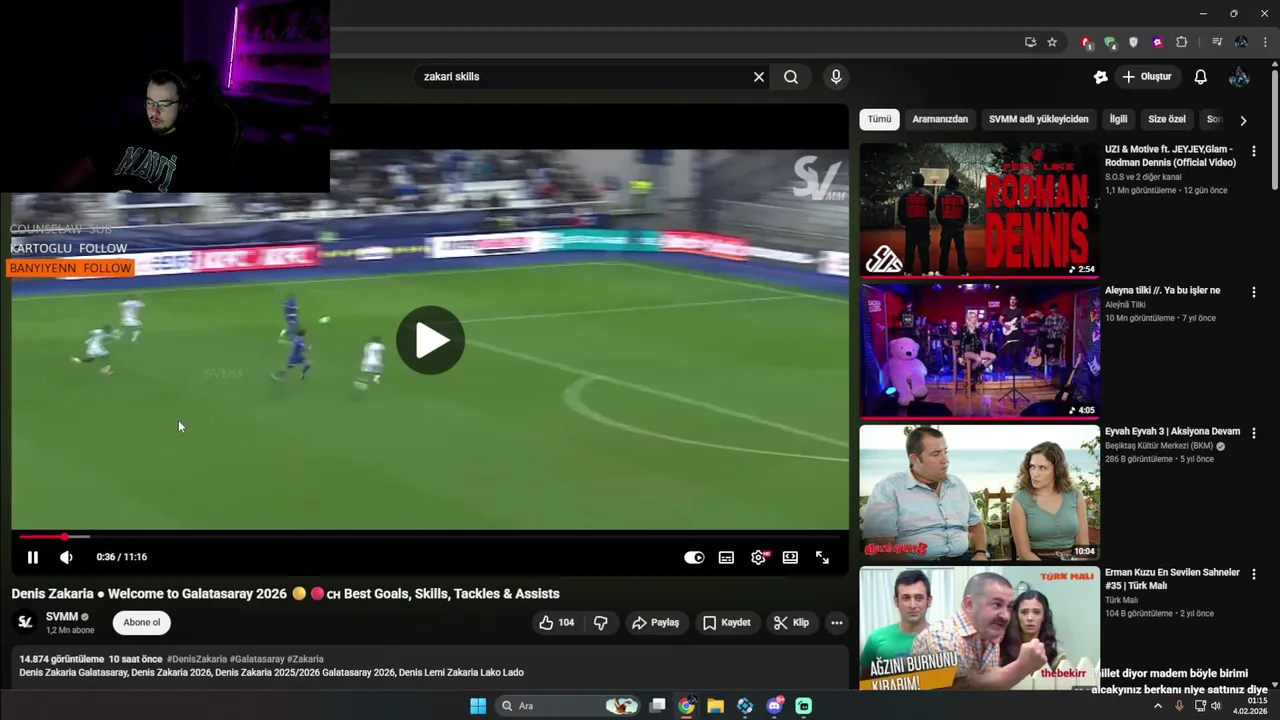Click the taskbar Ara search field
1280x720 pixels.
(x=567, y=706)
